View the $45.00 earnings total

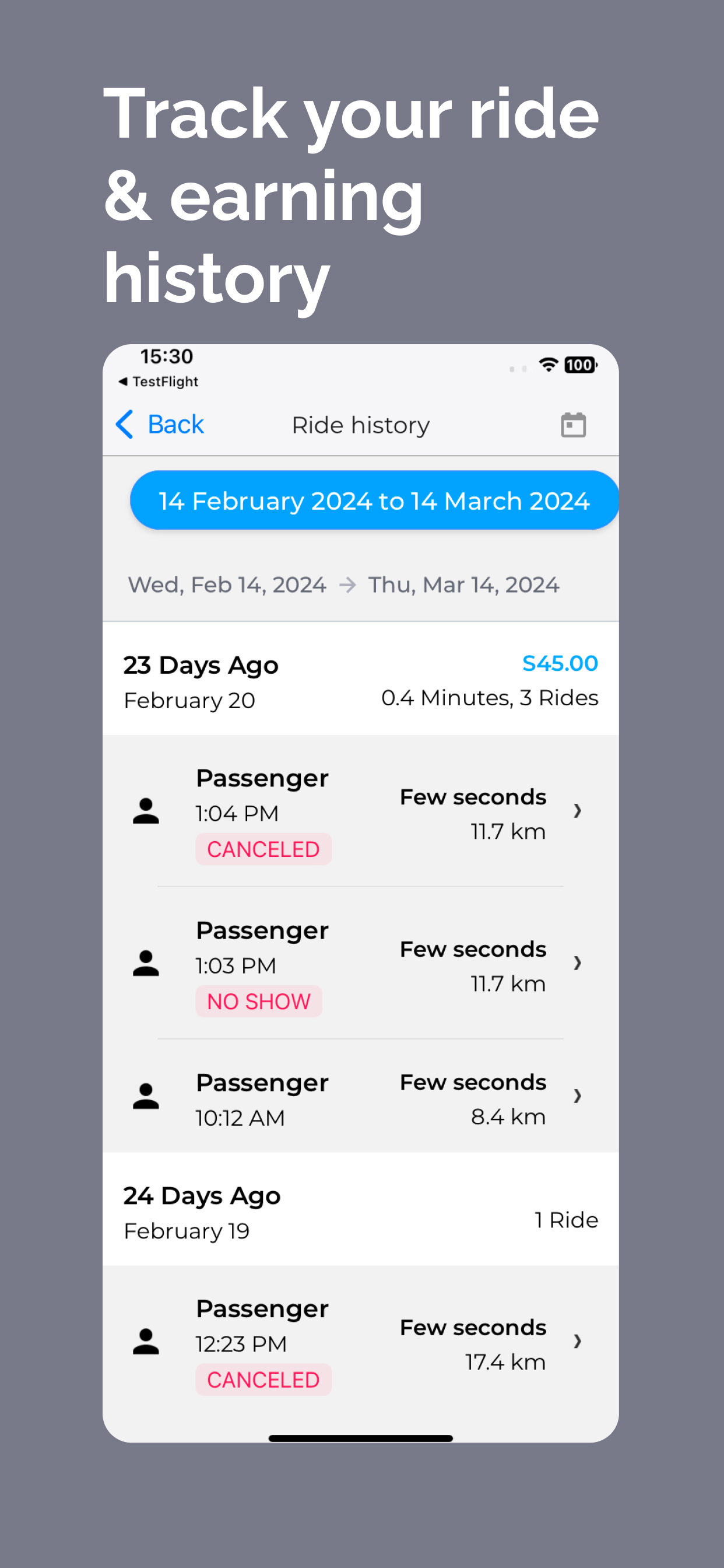(x=560, y=663)
